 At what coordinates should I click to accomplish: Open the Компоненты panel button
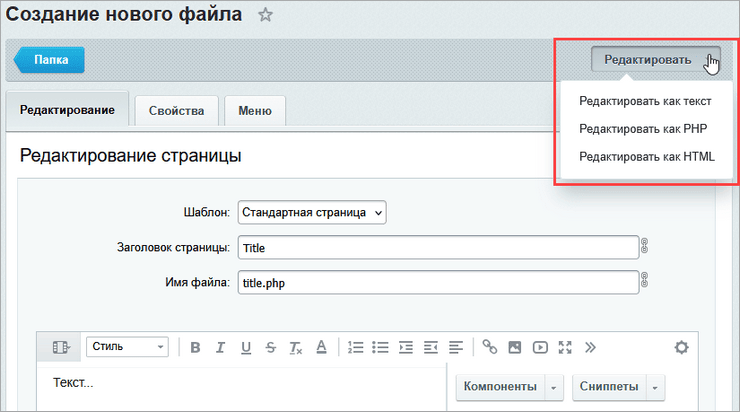click(x=500, y=387)
